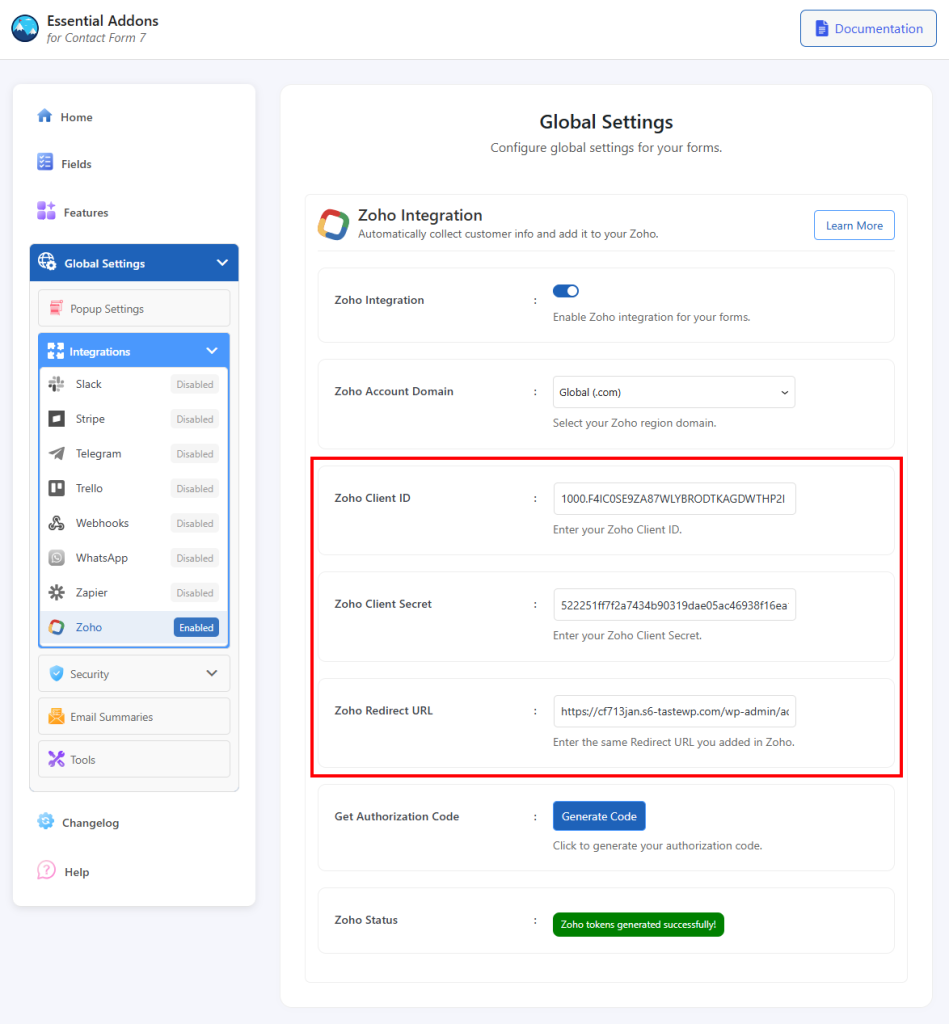Viewport: 949px width, 1024px height.
Task: Click the Home house icon
Action: click(x=44, y=116)
